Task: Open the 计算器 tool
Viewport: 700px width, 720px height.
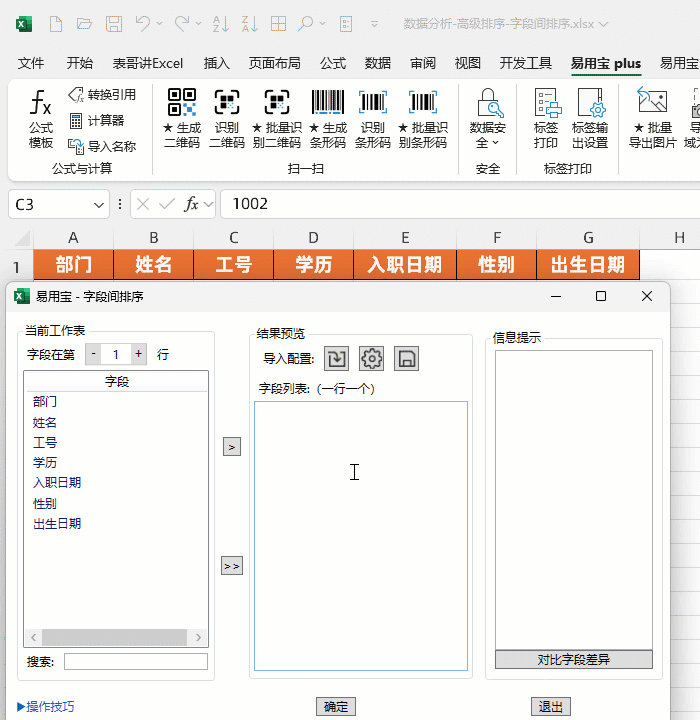Action: point(97,121)
